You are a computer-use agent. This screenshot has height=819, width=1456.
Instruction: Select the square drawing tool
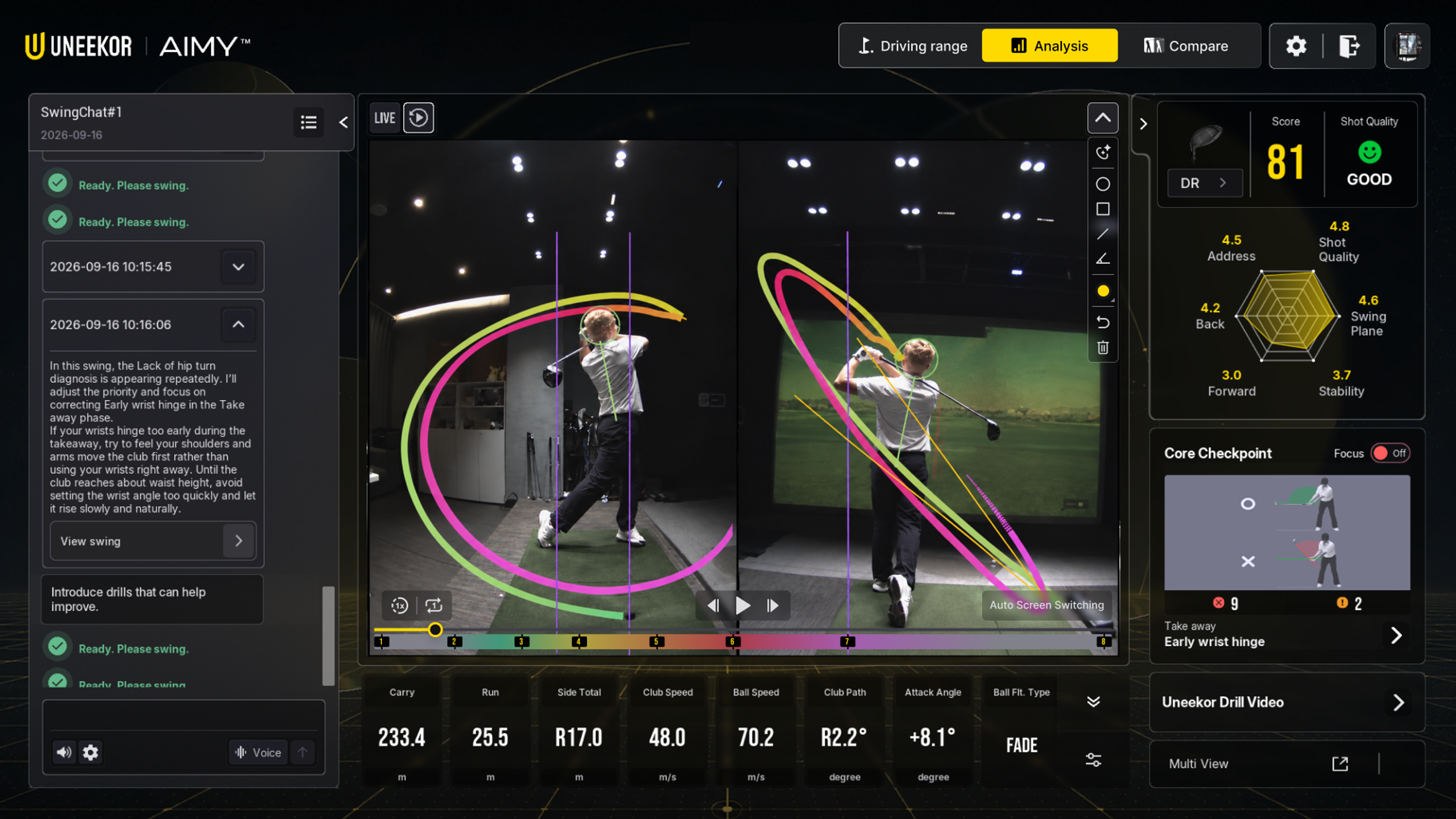(1102, 209)
